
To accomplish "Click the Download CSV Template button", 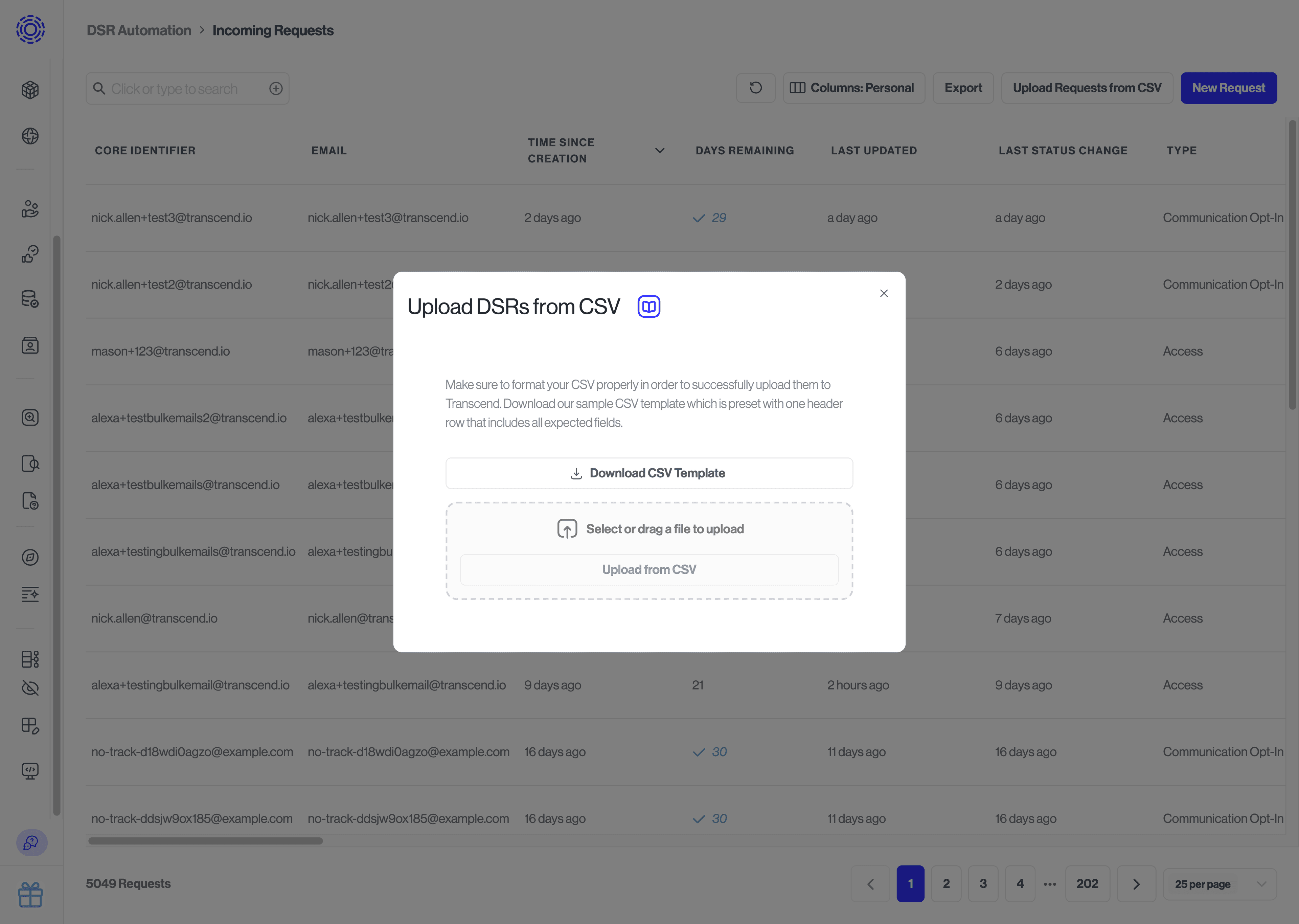I will 649,473.
